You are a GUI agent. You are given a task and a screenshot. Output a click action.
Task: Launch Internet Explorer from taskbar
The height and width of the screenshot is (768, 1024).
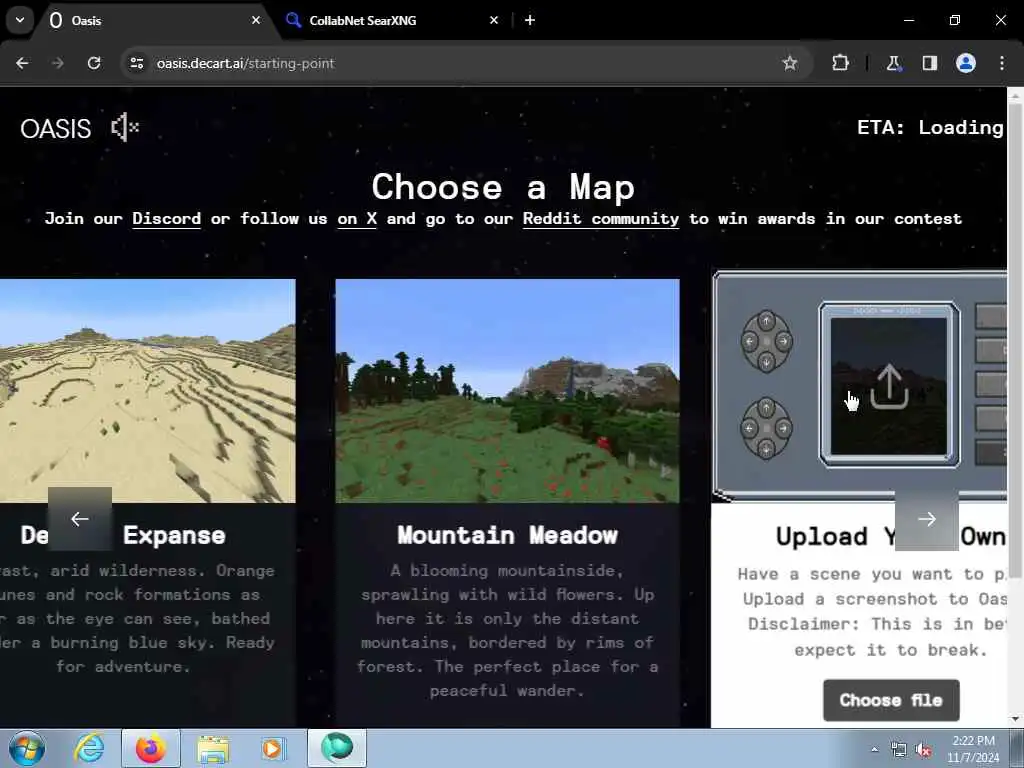(89, 748)
